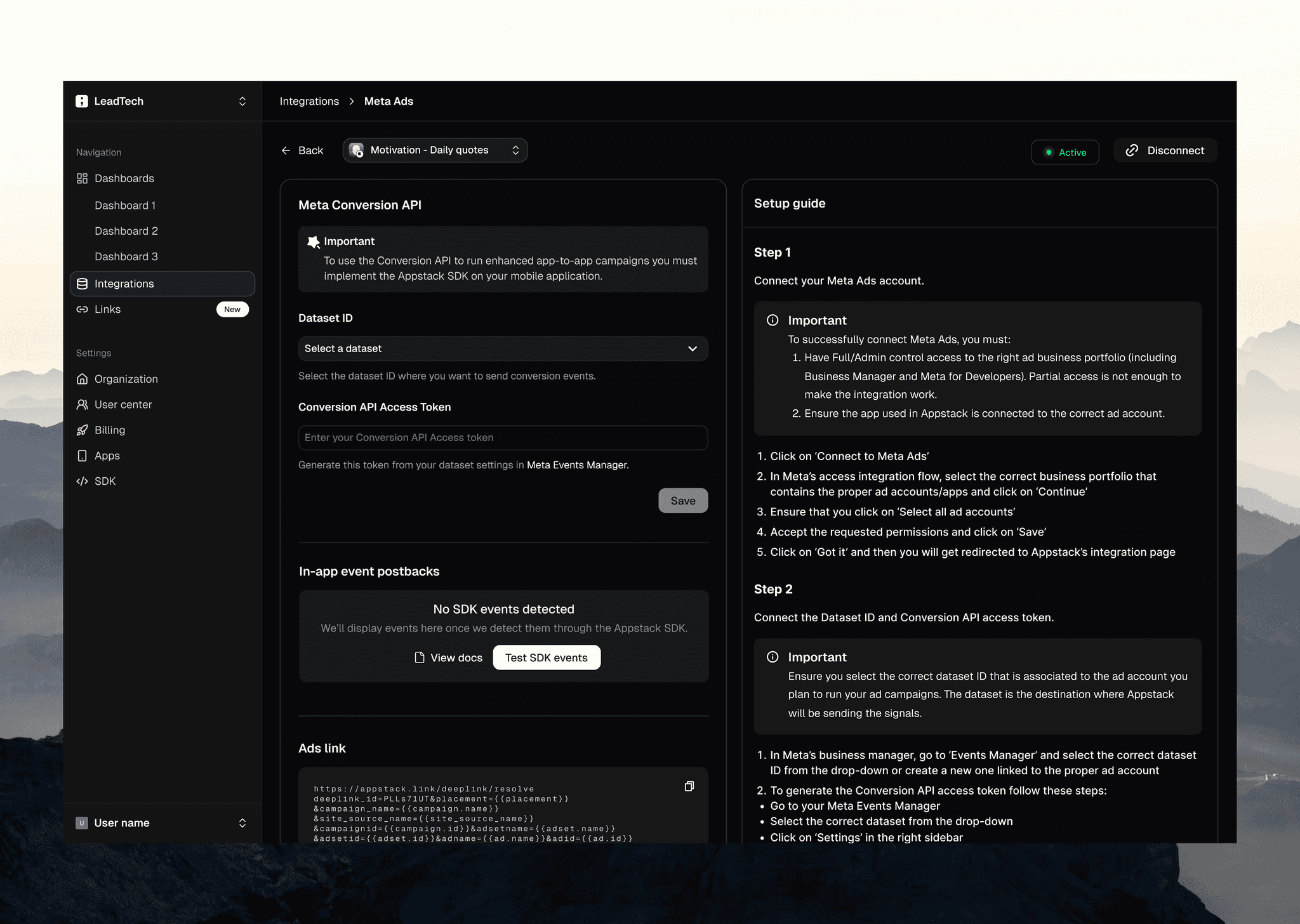
Task: Click the Conversion API Access token field
Action: point(503,437)
